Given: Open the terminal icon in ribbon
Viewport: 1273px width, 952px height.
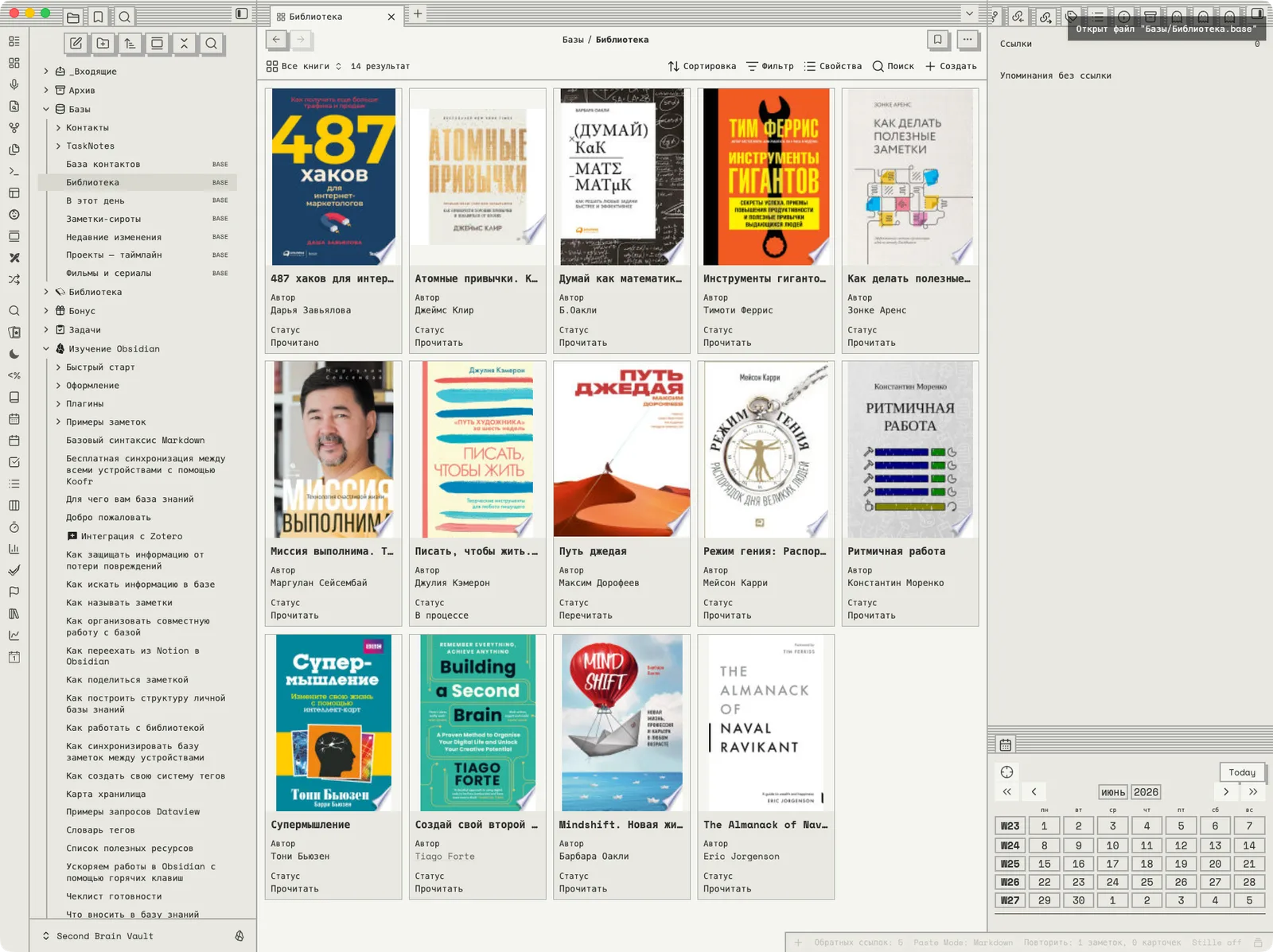Looking at the screenshot, I should [14, 171].
